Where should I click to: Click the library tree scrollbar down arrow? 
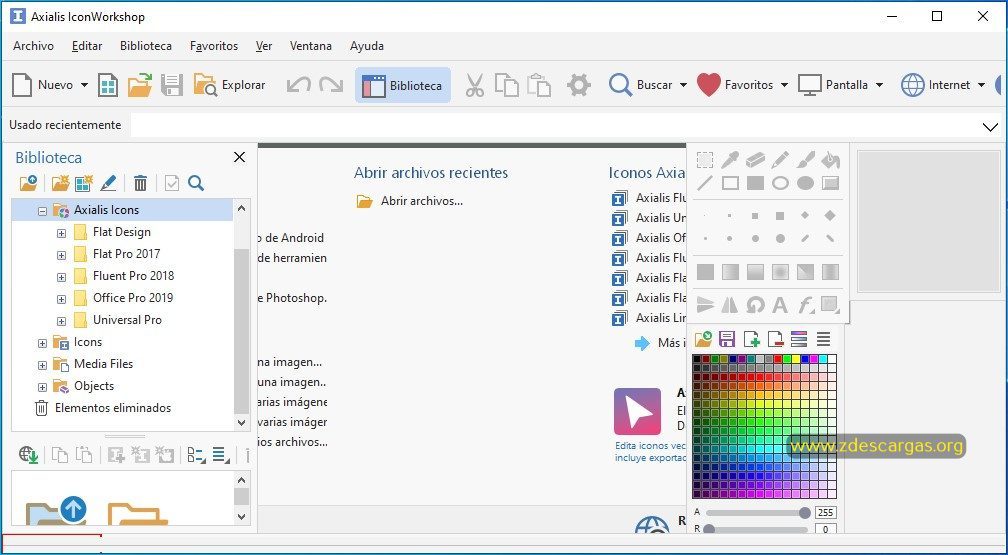242,423
